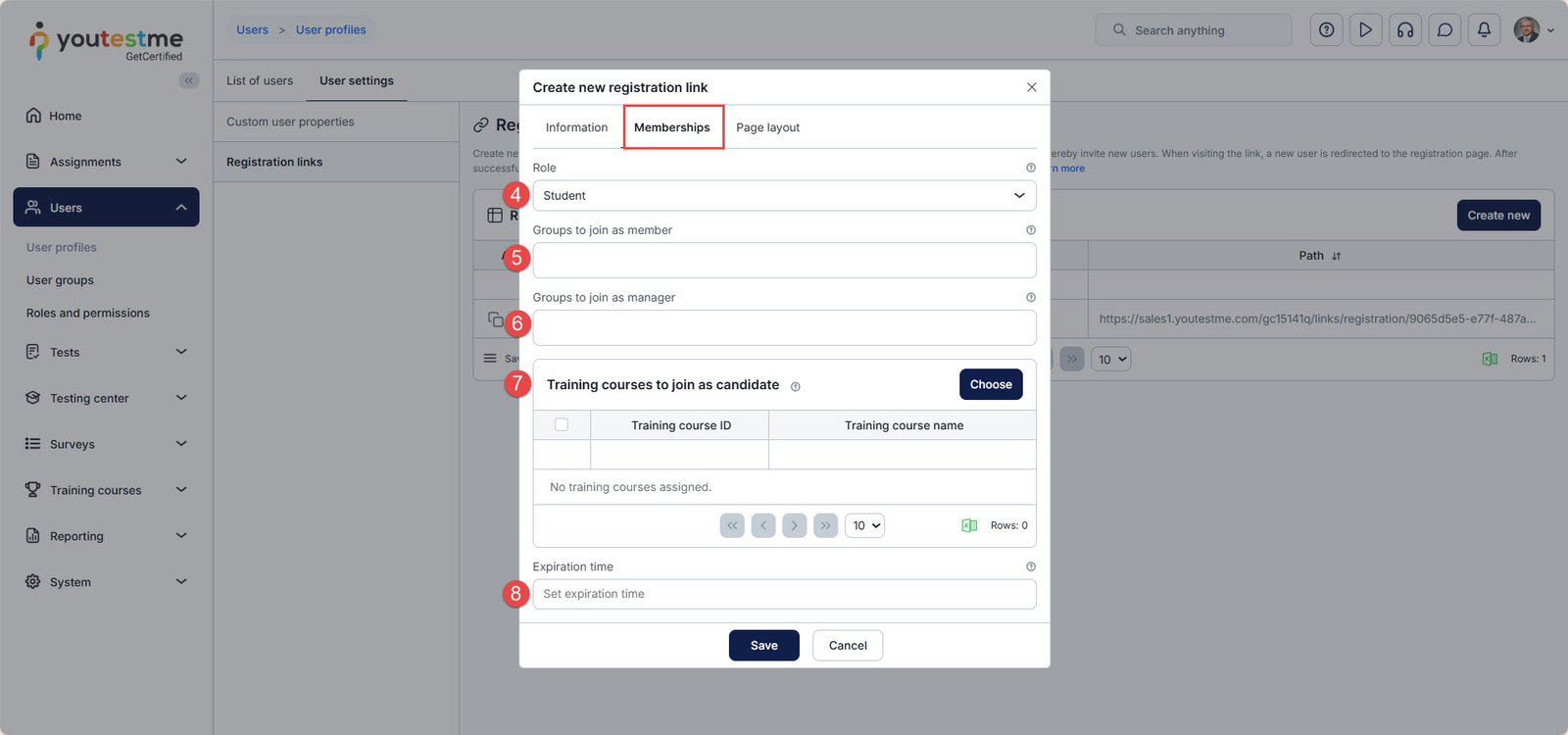Switch to the User settings tab
Screen dimensions: 1568x735
pos(357,81)
